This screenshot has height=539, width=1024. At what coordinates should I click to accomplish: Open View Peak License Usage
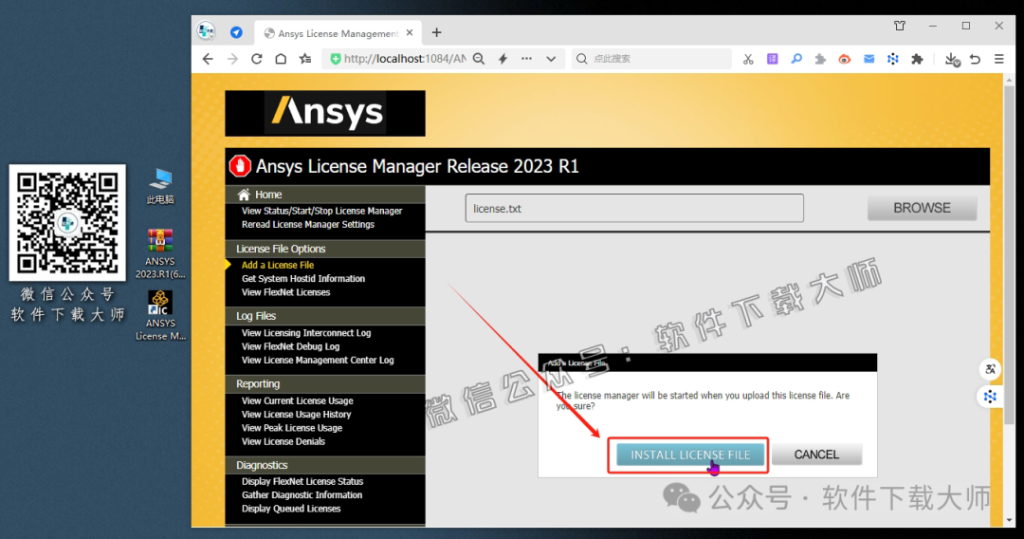tap(291, 429)
